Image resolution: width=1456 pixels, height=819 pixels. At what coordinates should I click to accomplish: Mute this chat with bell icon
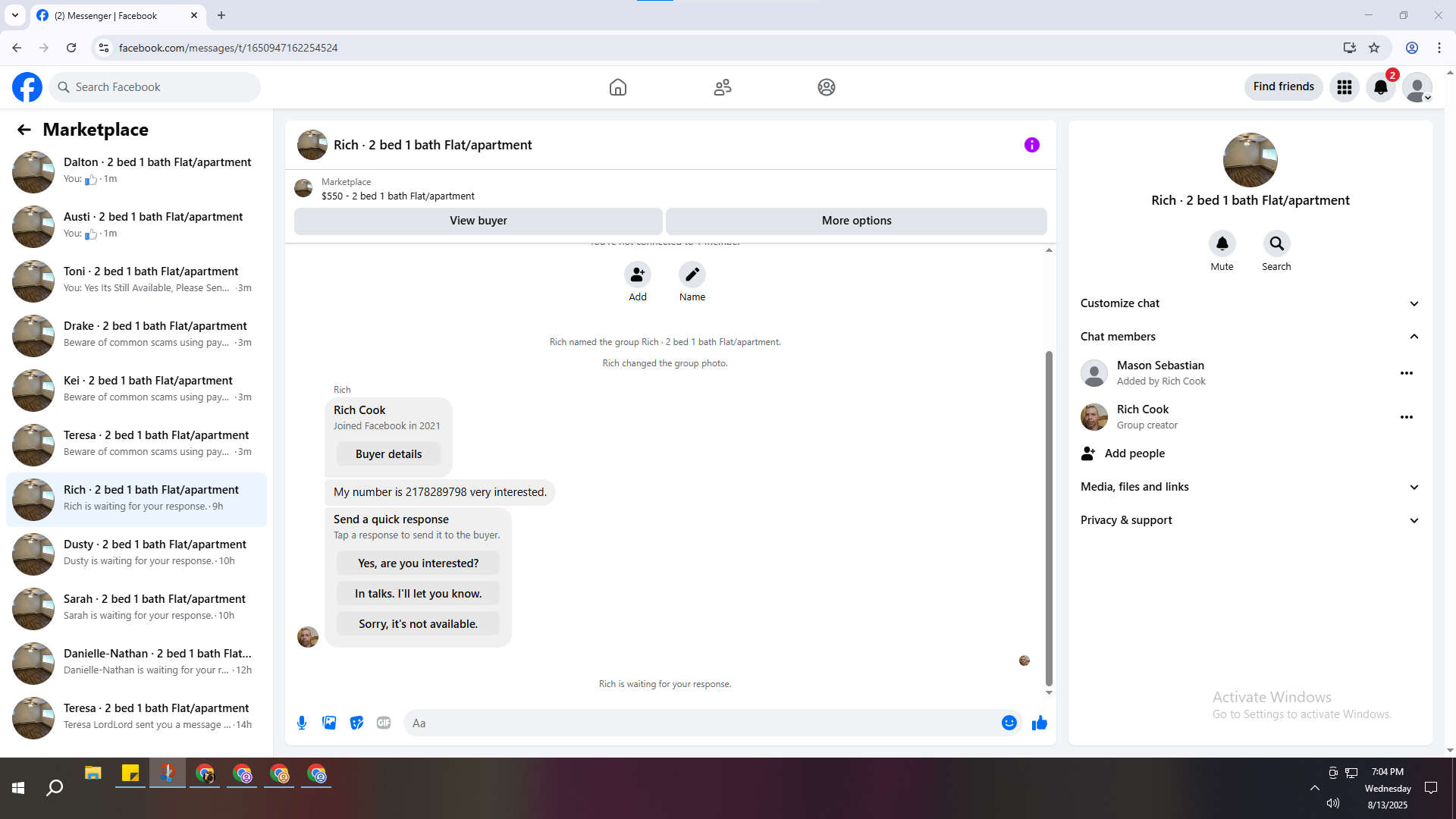coord(1222,244)
